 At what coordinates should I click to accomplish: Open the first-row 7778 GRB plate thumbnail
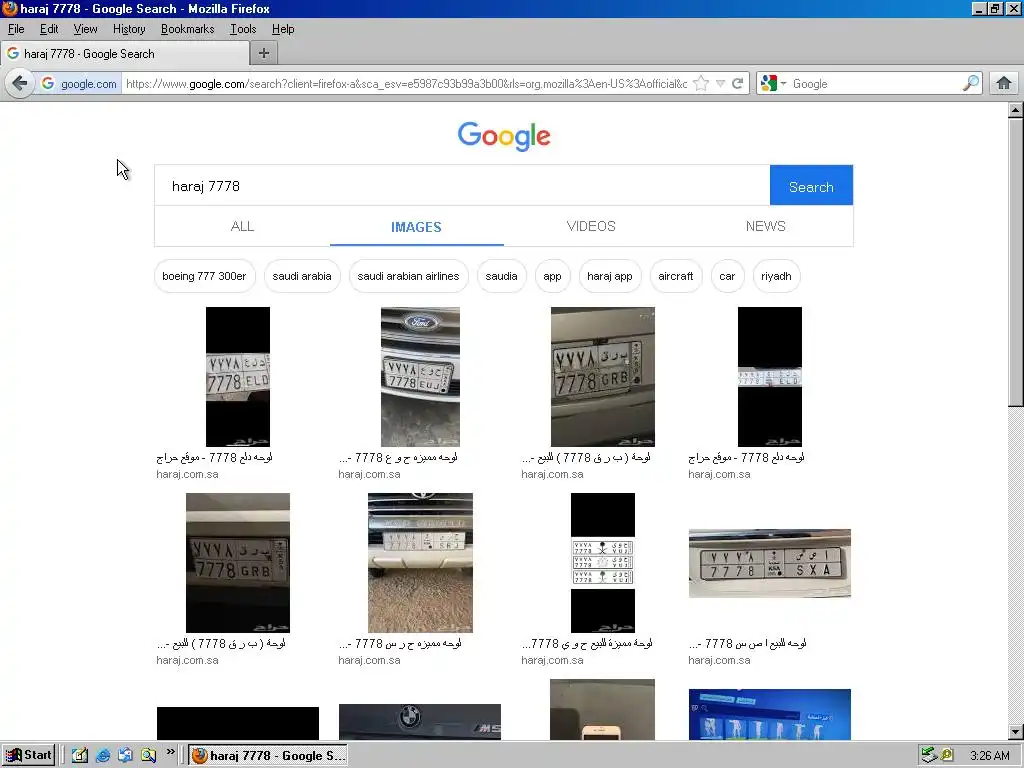[603, 377]
